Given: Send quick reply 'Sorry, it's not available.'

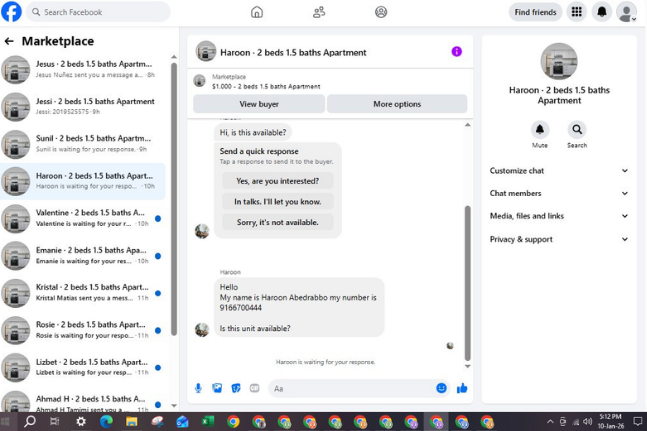Looking at the screenshot, I should pos(278,222).
